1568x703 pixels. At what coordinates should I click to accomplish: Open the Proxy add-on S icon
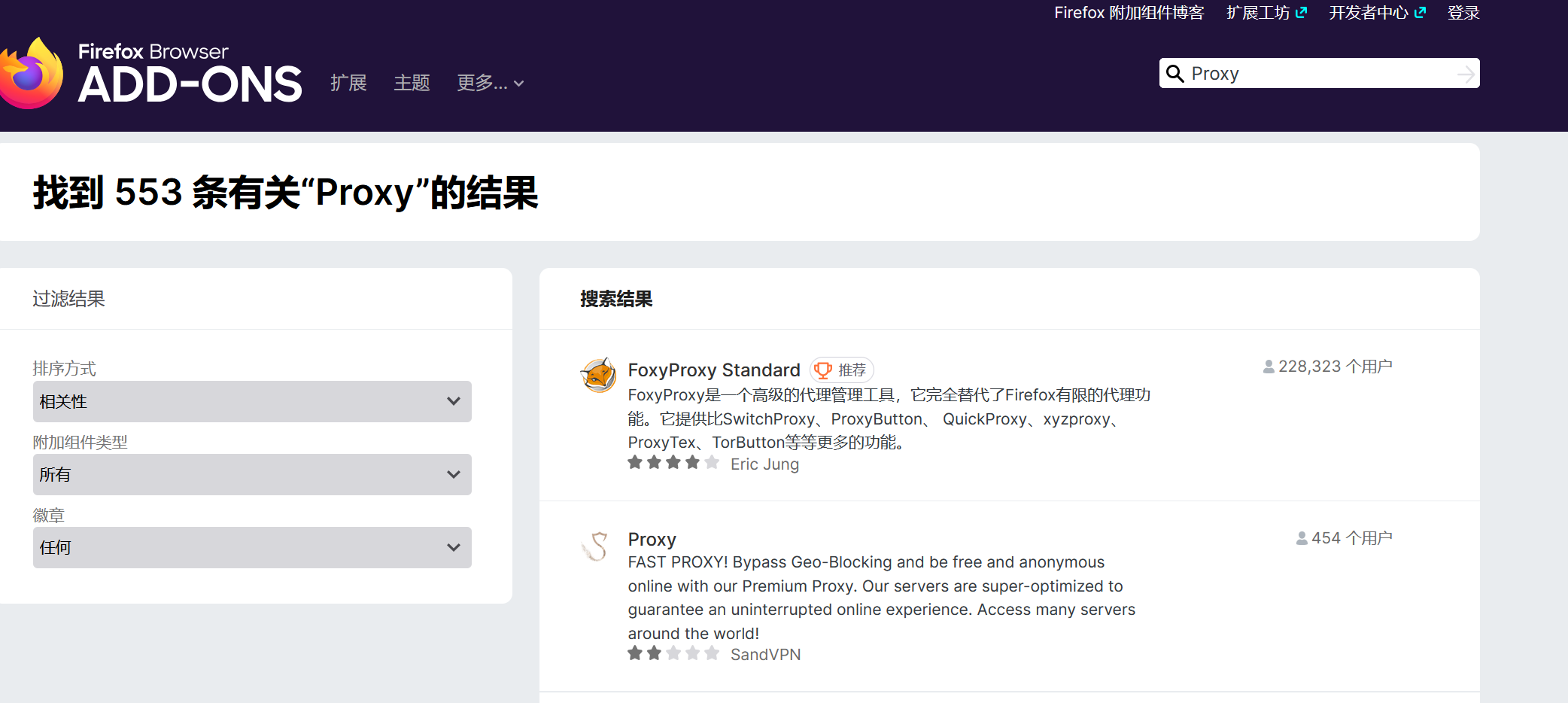pos(597,546)
